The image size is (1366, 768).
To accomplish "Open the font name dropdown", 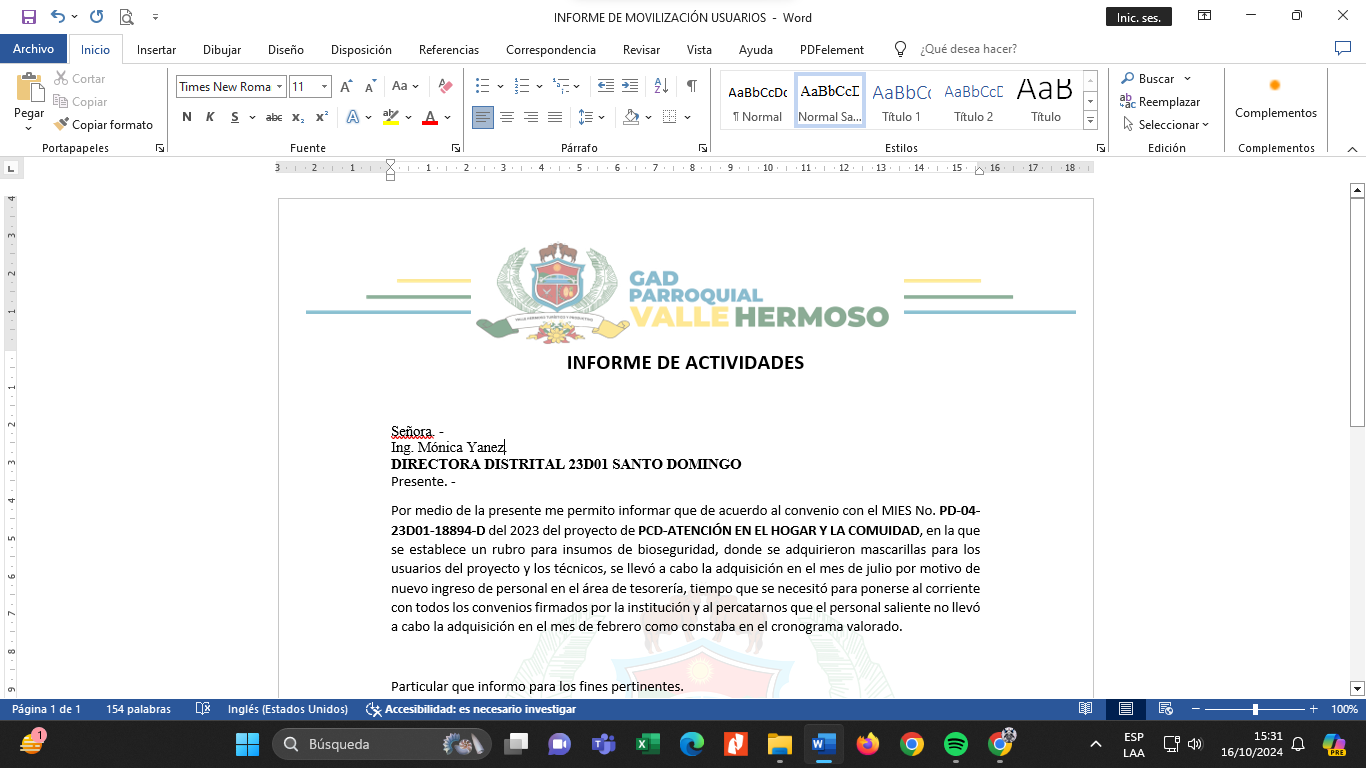I will coord(280,87).
